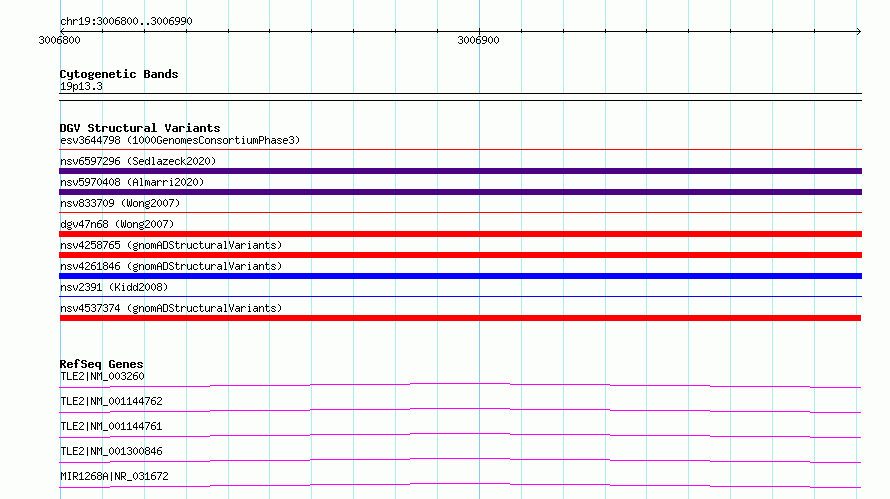Click the purple nsv5970408 variant bar

click(x=460, y=192)
